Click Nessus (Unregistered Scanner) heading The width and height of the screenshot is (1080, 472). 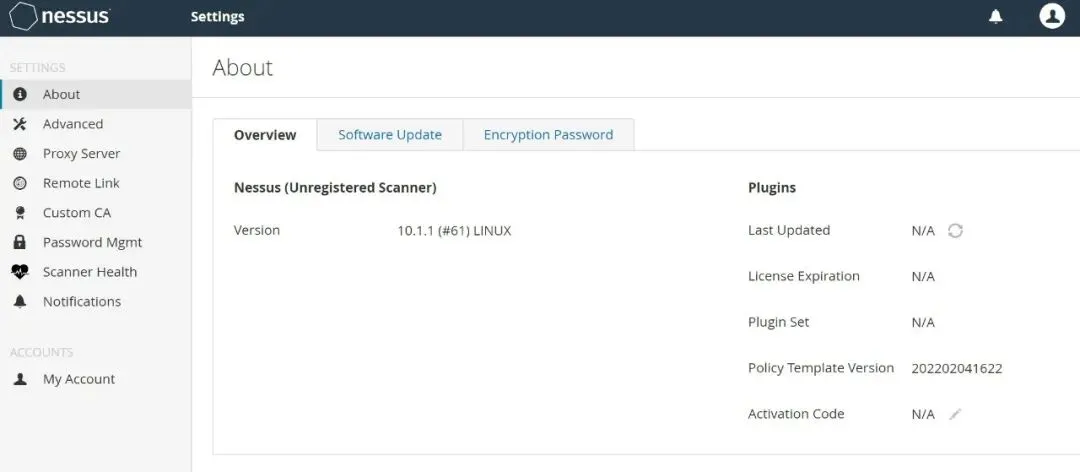(x=335, y=187)
